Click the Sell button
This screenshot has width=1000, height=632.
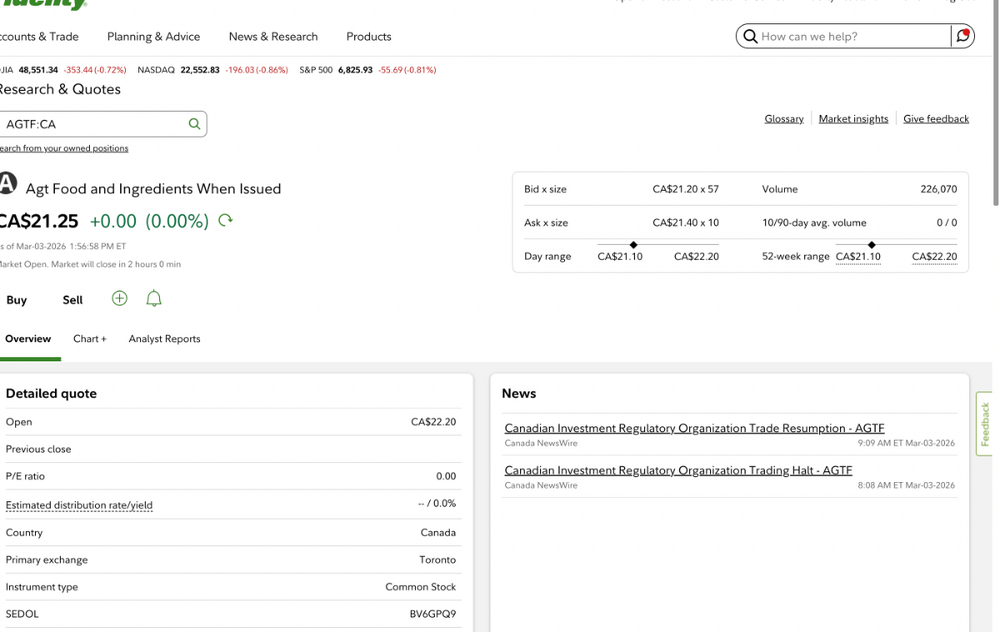[73, 300]
